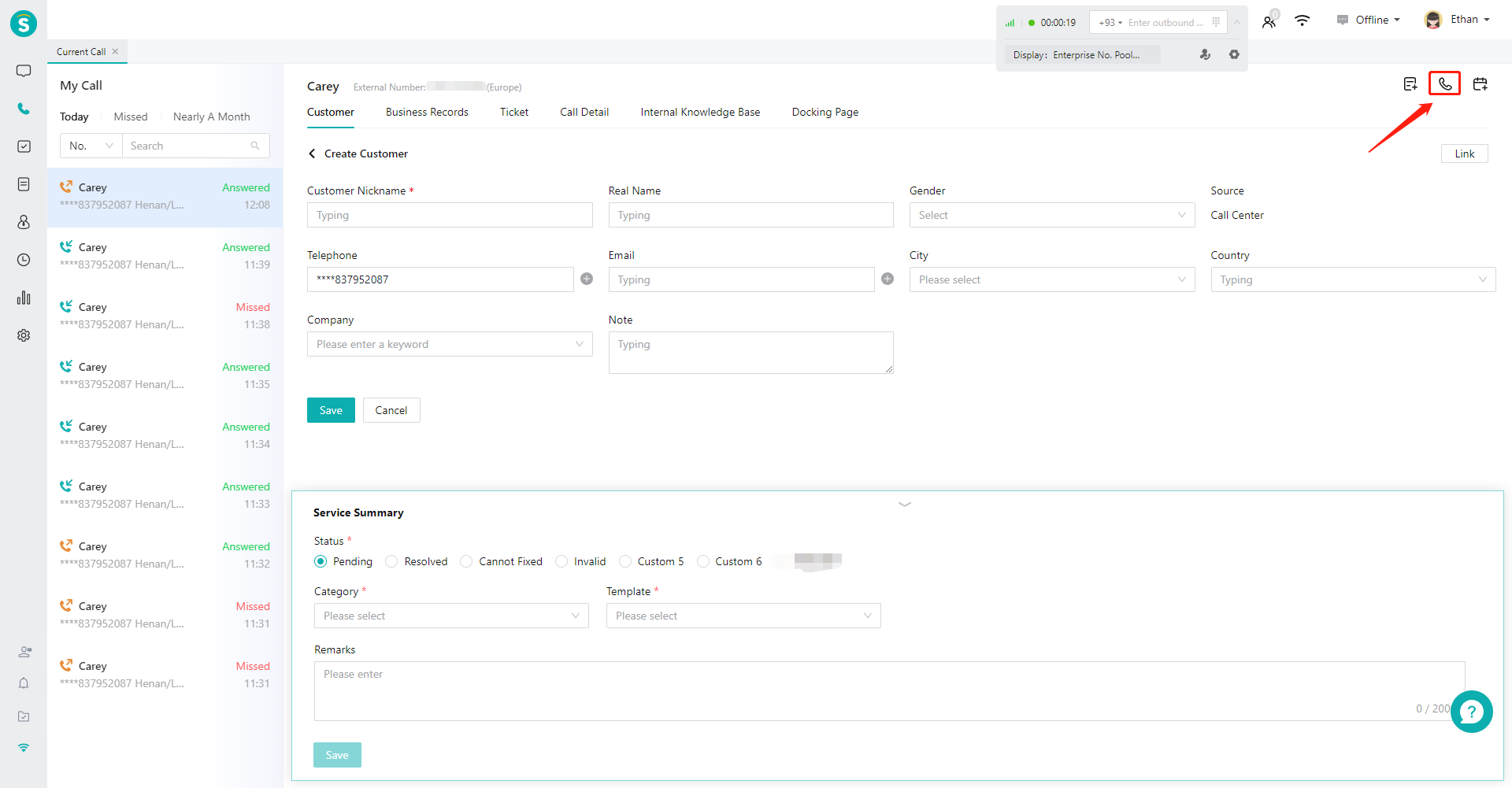Click the schedule calendar add icon
Screen dimensions: 1512x788
point(1480,83)
